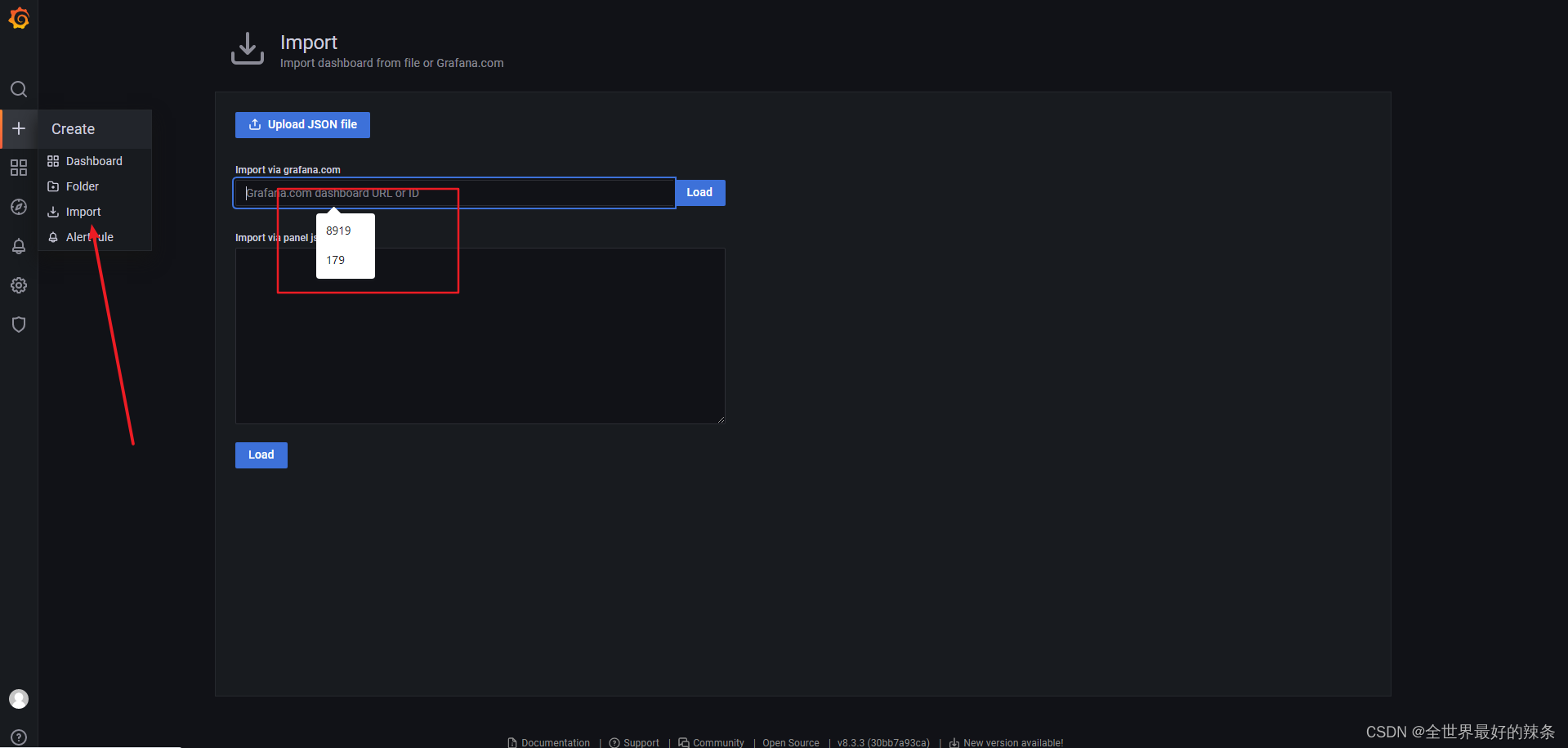Click the Upload JSON file button
This screenshot has height=748, width=1568.
302,125
